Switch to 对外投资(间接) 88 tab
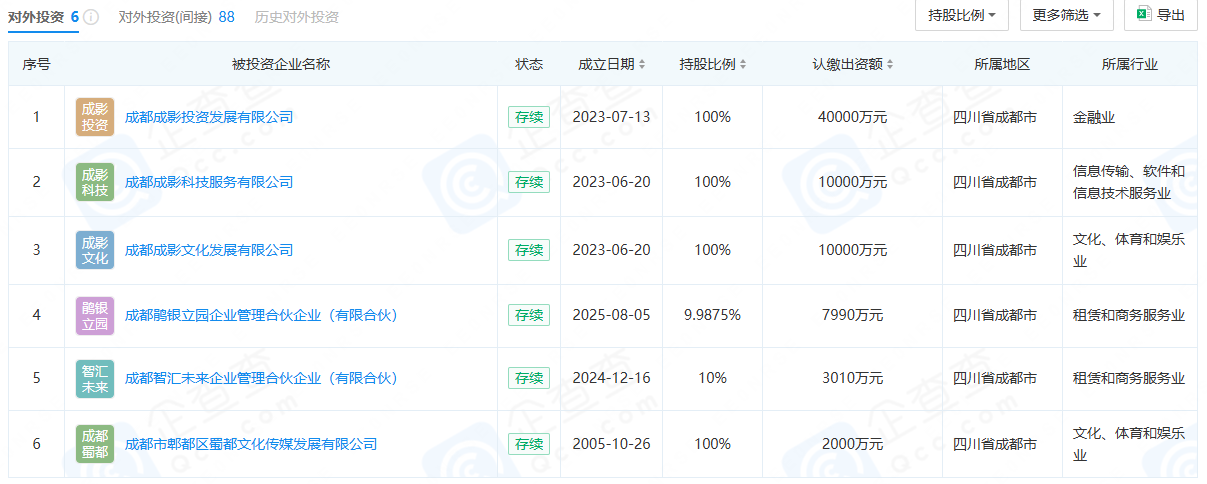 (x=177, y=17)
